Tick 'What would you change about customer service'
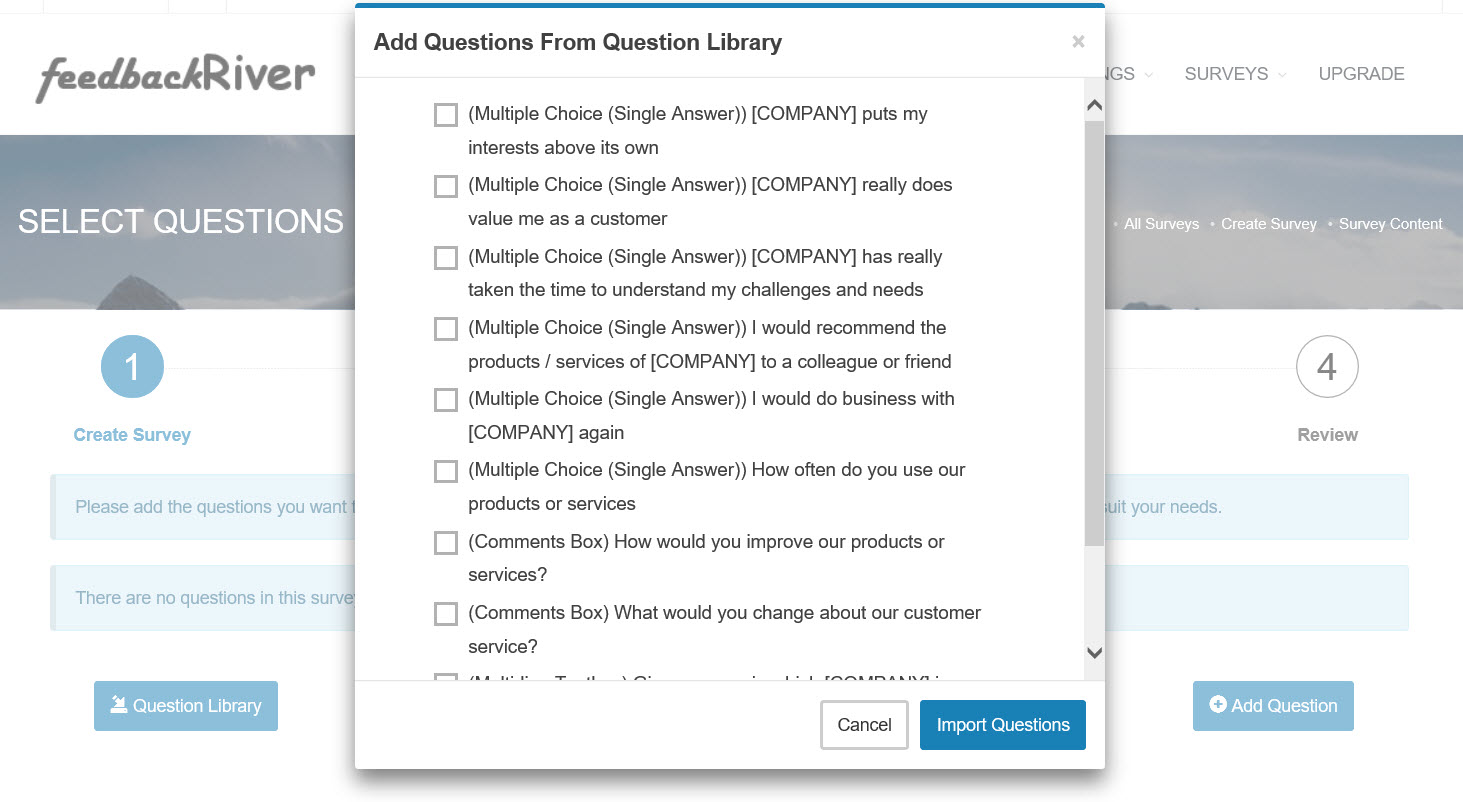 [446, 614]
